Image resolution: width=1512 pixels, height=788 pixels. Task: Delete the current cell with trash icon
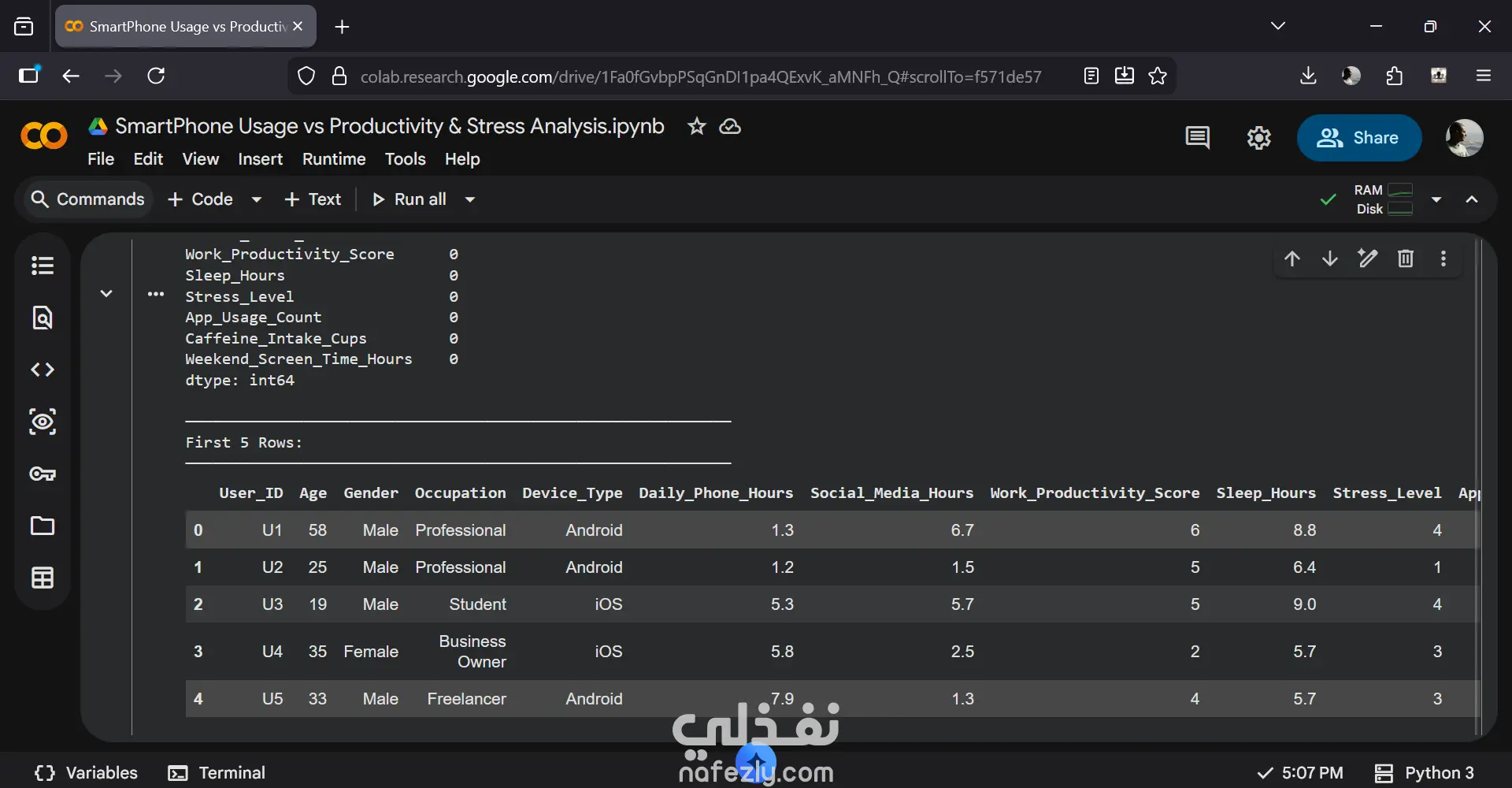1406,258
